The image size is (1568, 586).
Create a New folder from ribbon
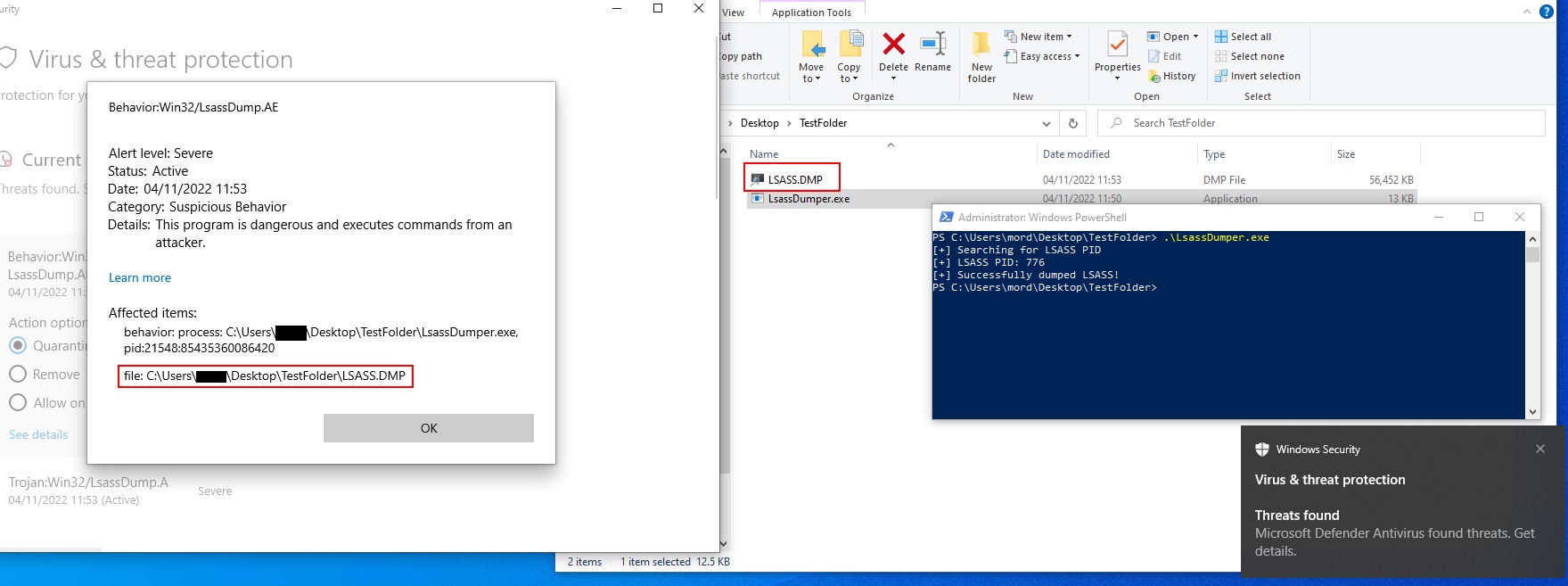pos(981,57)
